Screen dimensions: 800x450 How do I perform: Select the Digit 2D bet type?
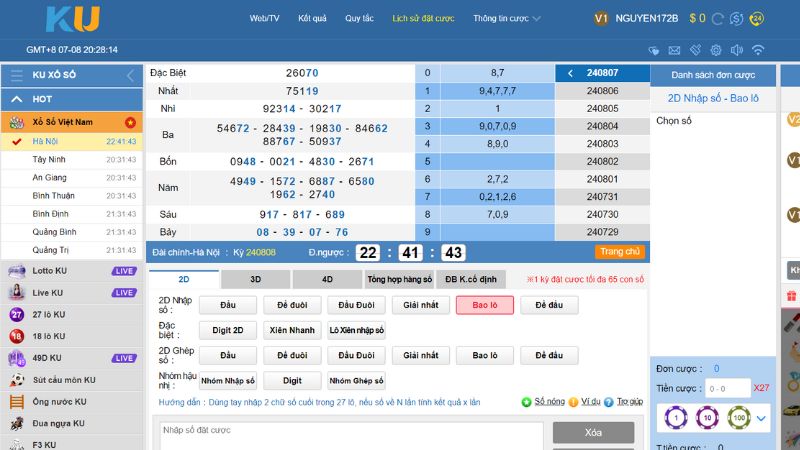(x=228, y=330)
